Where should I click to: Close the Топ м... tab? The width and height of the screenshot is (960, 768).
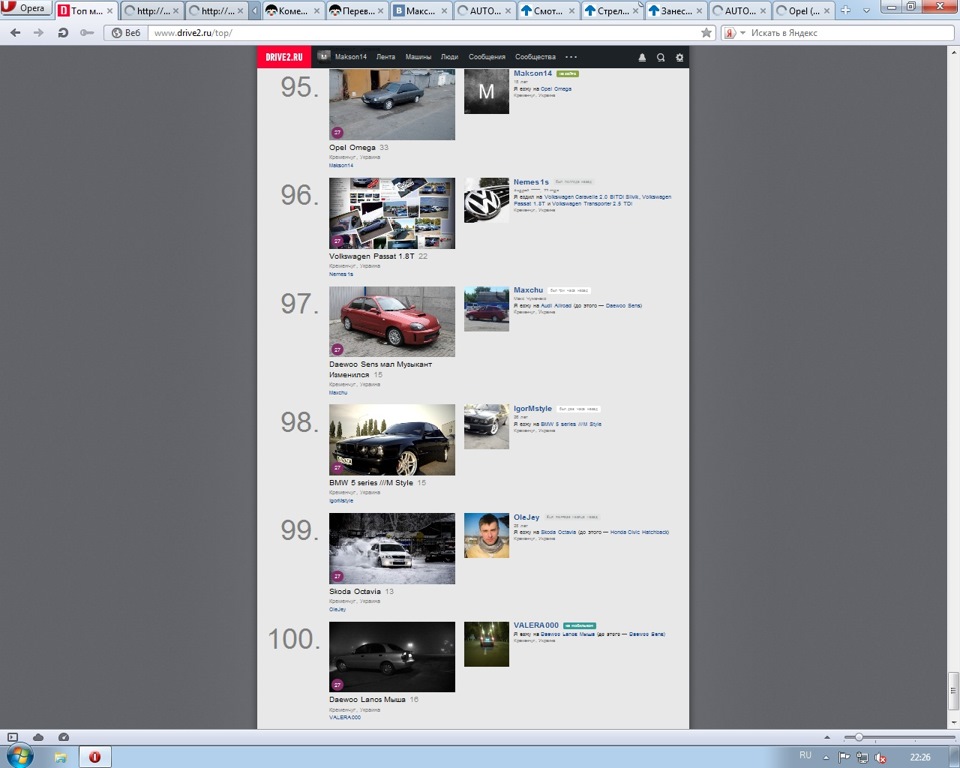[x=110, y=11]
